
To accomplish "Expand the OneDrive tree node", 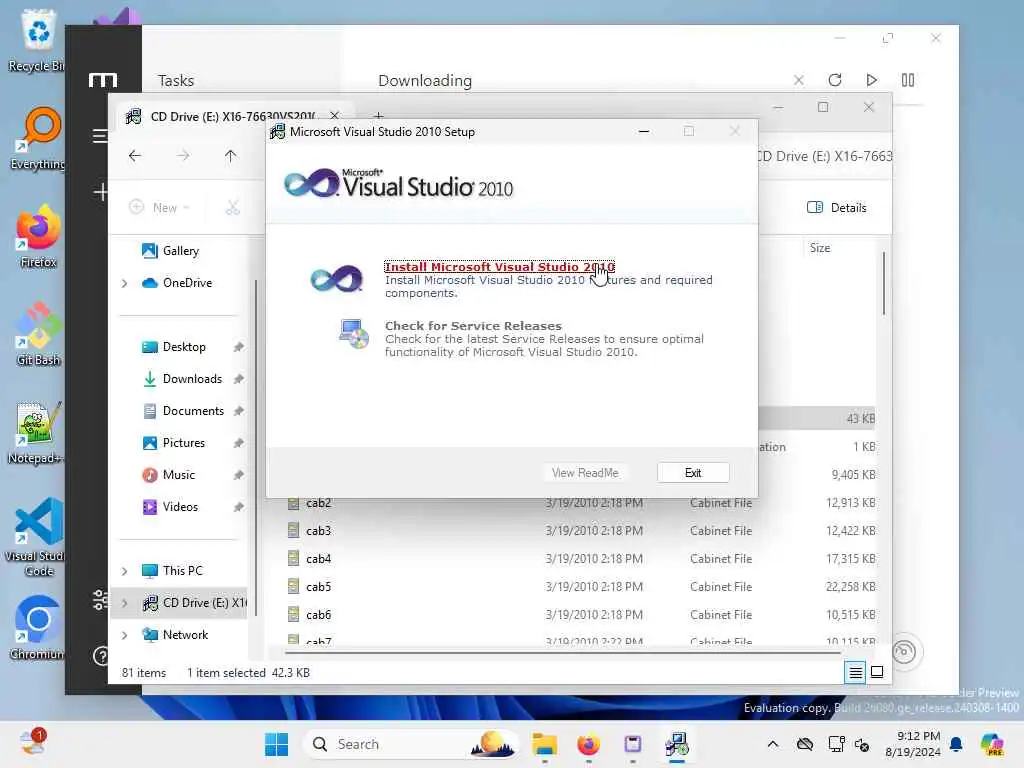I will (124, 283).
